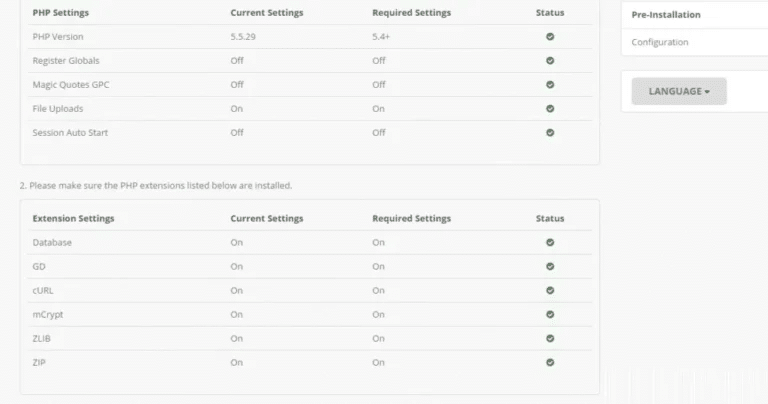Open the LANGUAGE dropdown button
The height and width of the screenshot is (404, 768).
pos(679,91)
